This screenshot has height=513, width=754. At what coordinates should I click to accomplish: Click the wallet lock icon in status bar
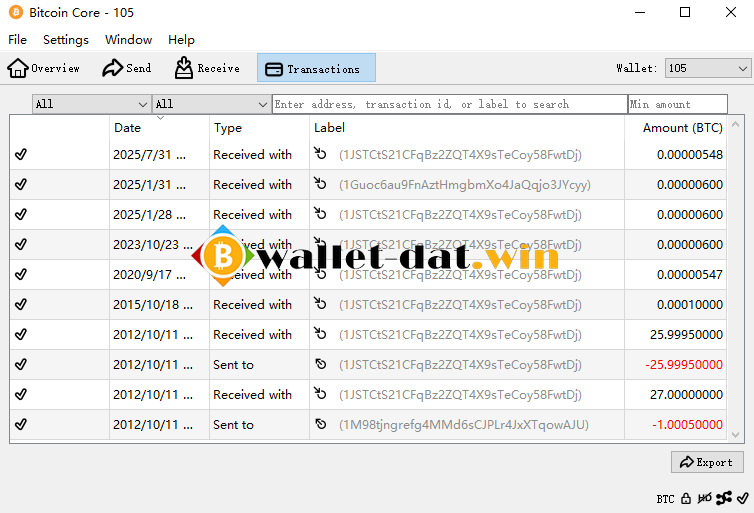point(686,499)
